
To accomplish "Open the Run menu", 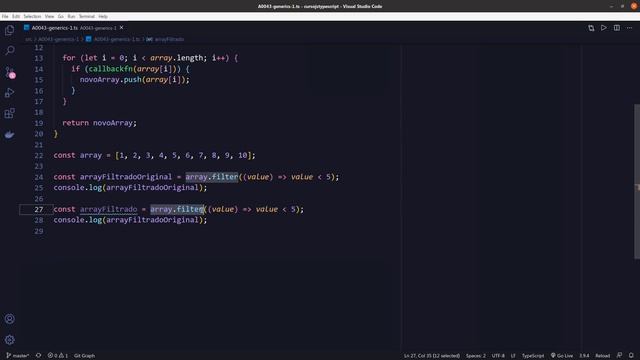I will click(x=71, y=16).
